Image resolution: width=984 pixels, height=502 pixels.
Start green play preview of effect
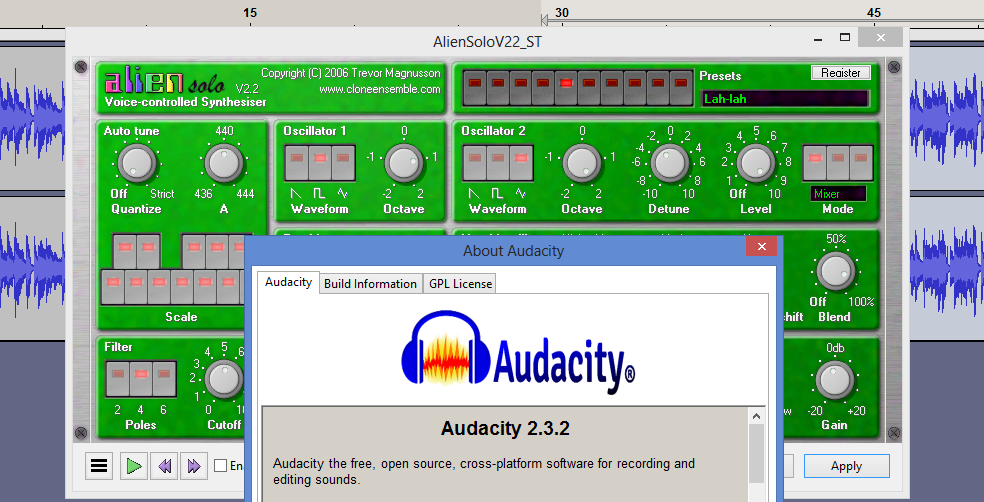pyautogui.click(x=134, y=466)
